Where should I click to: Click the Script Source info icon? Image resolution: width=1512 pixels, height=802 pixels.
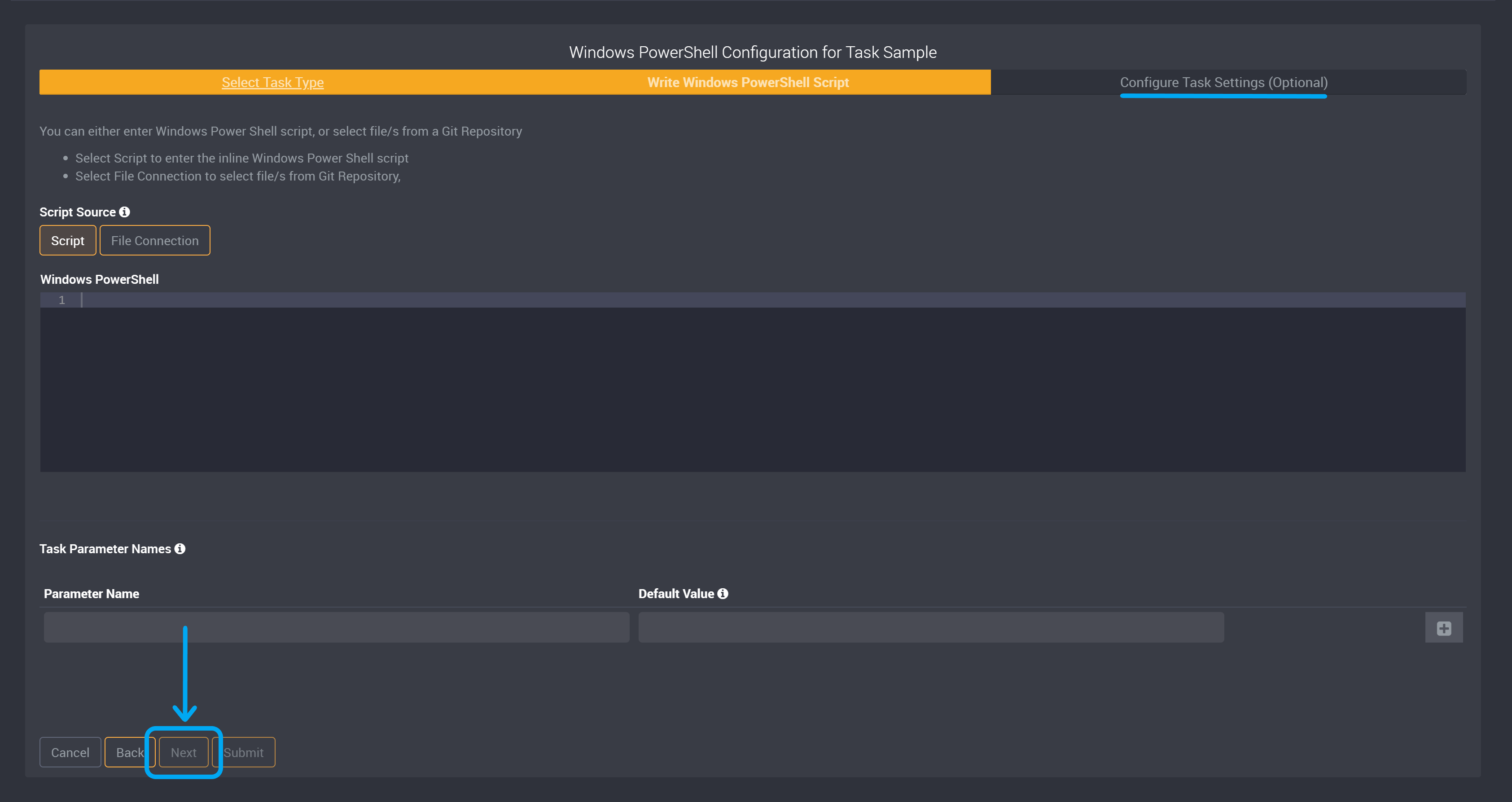coord(124,212)
